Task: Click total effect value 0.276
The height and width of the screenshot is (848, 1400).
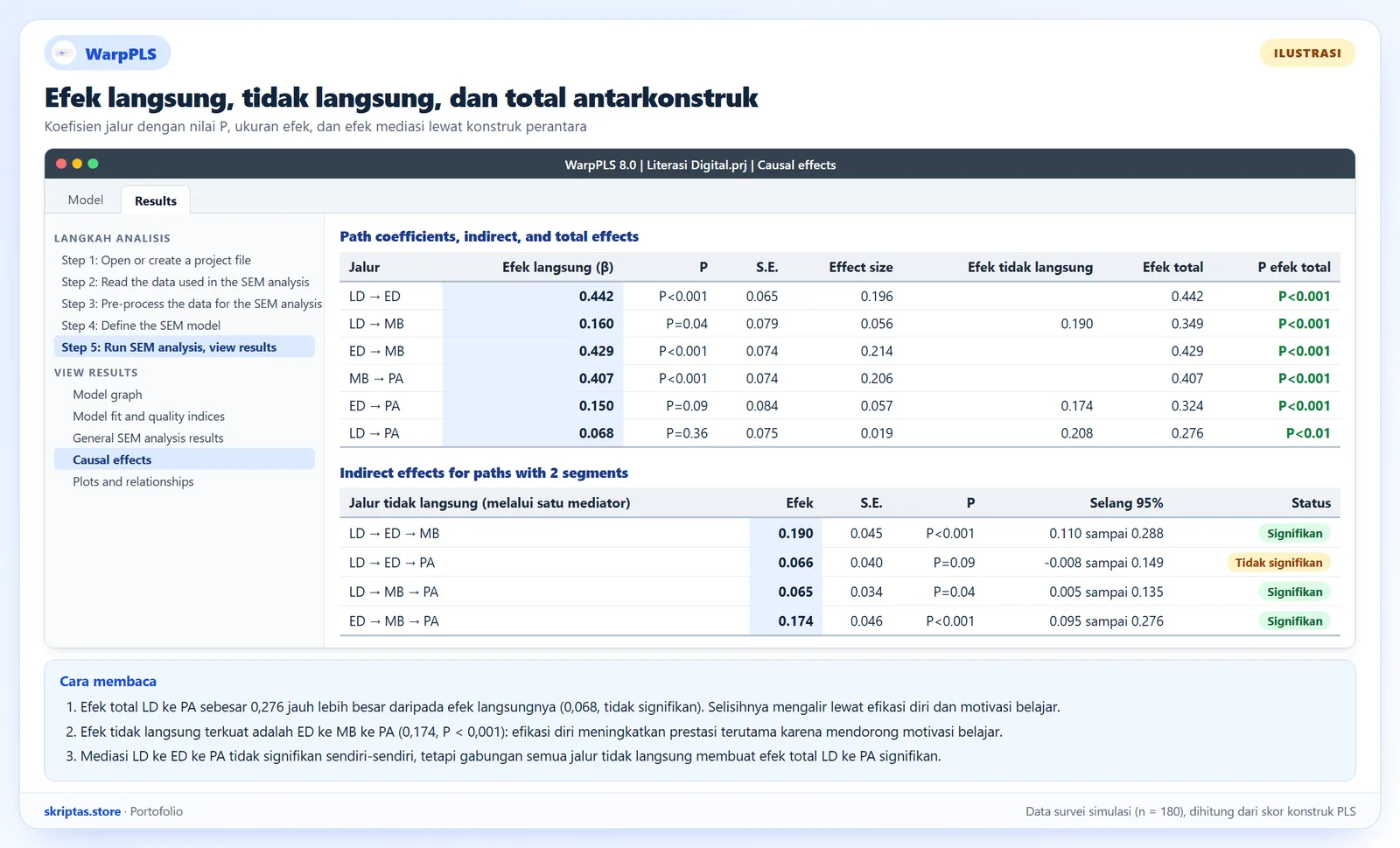Action: [1187, 433]
